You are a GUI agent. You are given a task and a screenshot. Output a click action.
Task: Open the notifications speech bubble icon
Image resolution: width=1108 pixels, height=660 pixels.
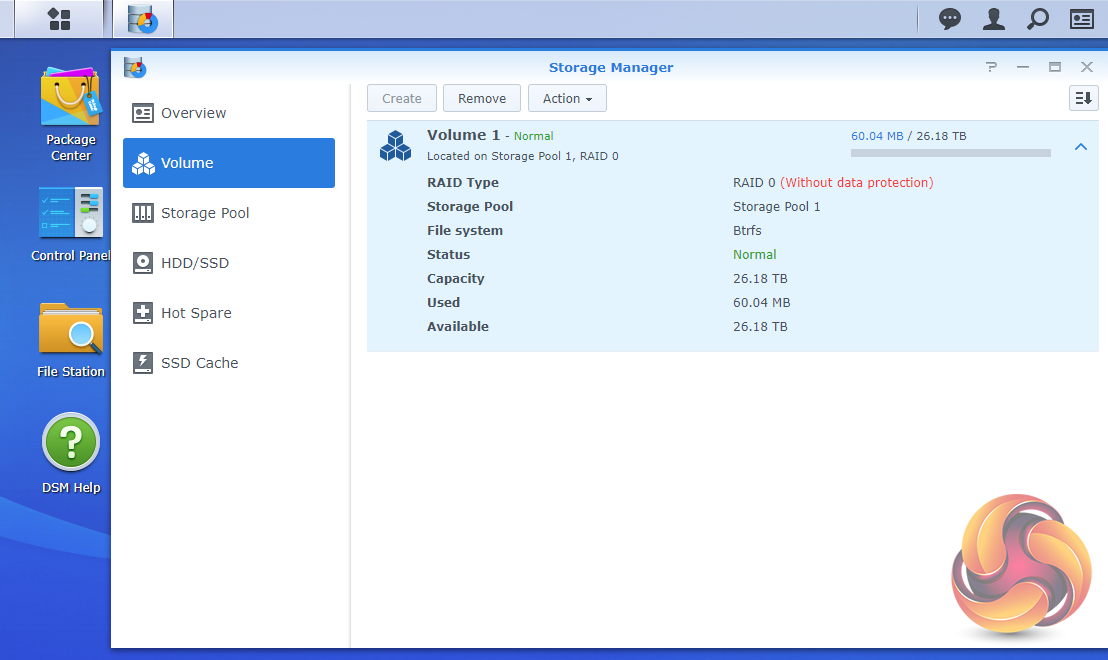[x=949, y=19]
